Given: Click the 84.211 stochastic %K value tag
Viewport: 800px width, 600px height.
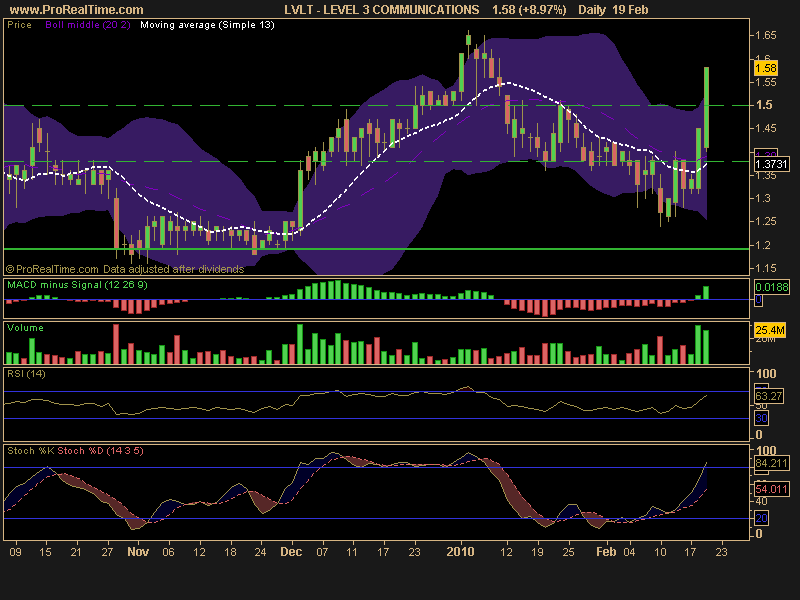Looking at the screenshot, I should click(x=771, y=463).
